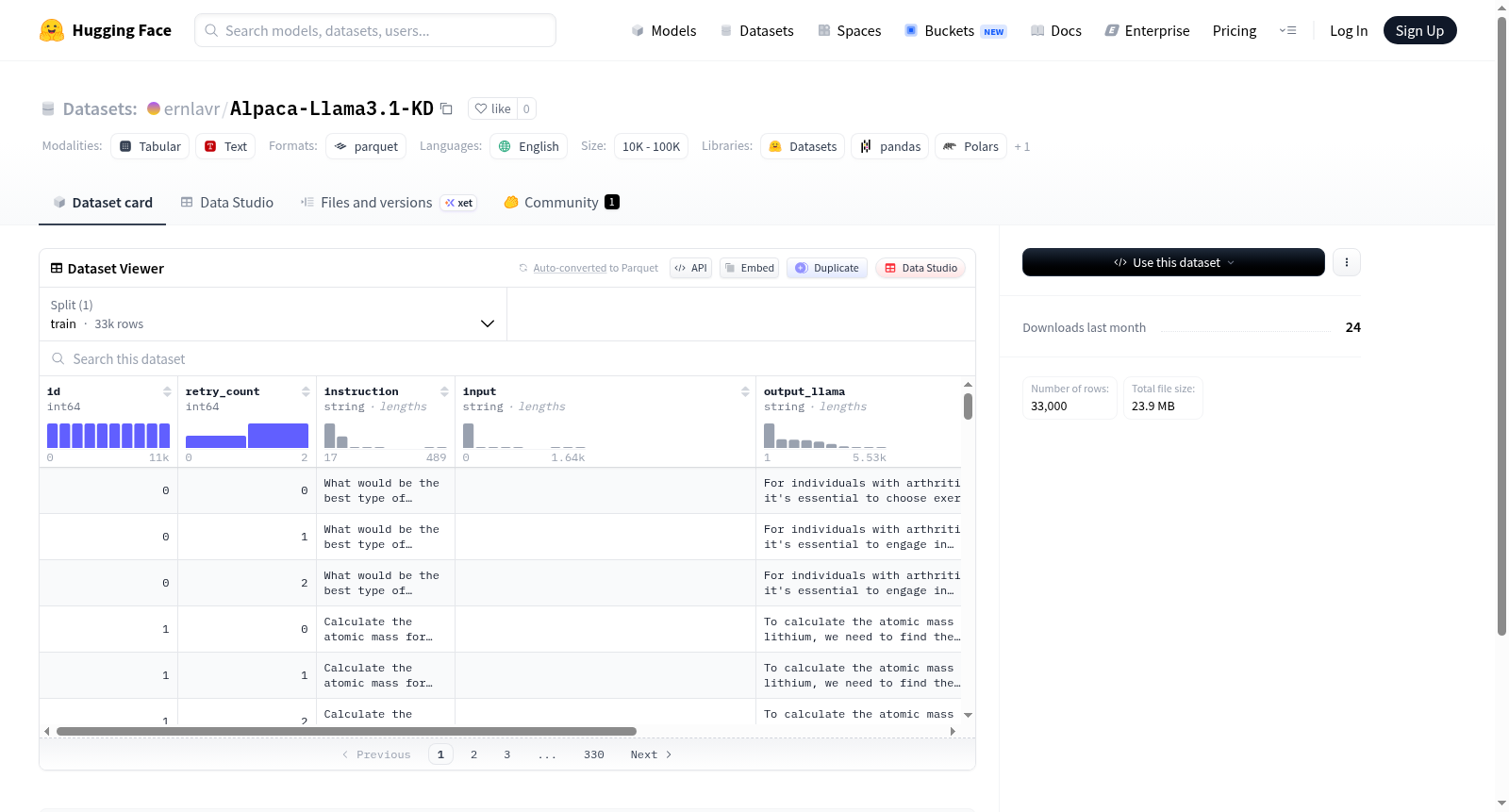Go to page 330 of the dataset viewer
This screenshot has height=812, width=1509.
[x=593, y=754]
